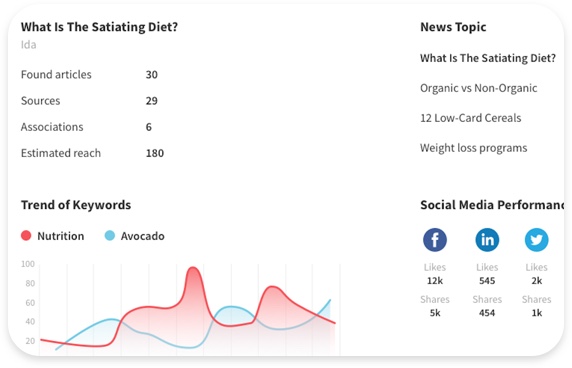Click the Twitter bird icon
572x368 pixels.
pyautogui.click(x=536, y=240)
